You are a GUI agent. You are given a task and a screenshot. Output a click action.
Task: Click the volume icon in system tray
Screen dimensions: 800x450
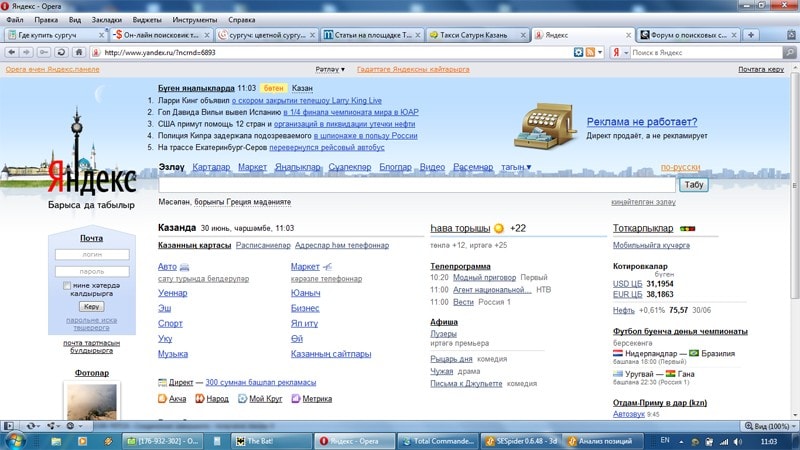[x=738, y=441]
